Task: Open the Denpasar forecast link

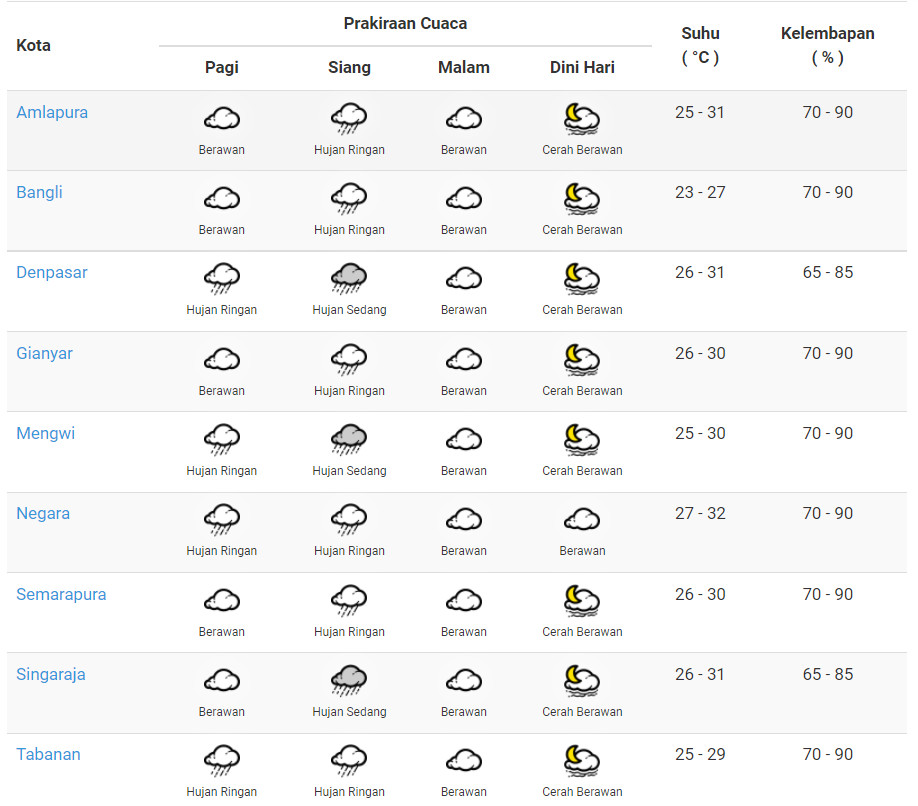Action: (x=52, y=272)
